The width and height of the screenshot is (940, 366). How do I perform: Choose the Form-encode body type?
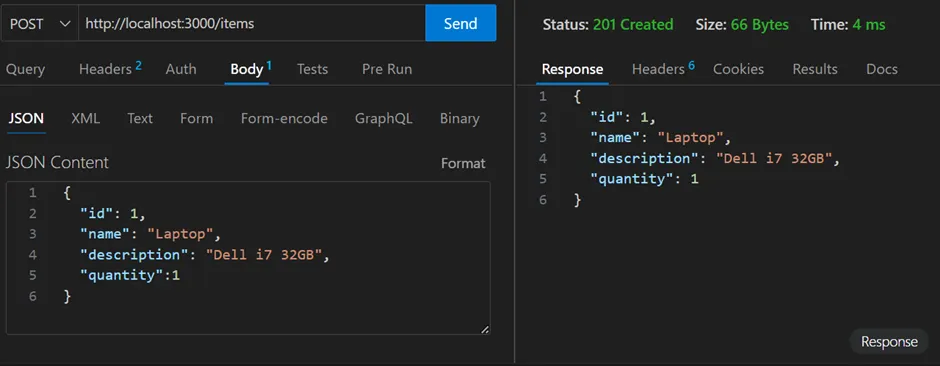(284, 119)
